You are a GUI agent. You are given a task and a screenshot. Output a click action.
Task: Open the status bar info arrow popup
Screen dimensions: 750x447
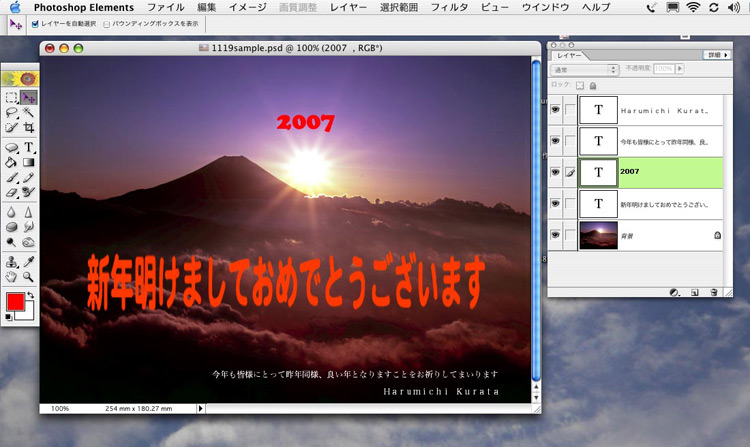(201, 408)
